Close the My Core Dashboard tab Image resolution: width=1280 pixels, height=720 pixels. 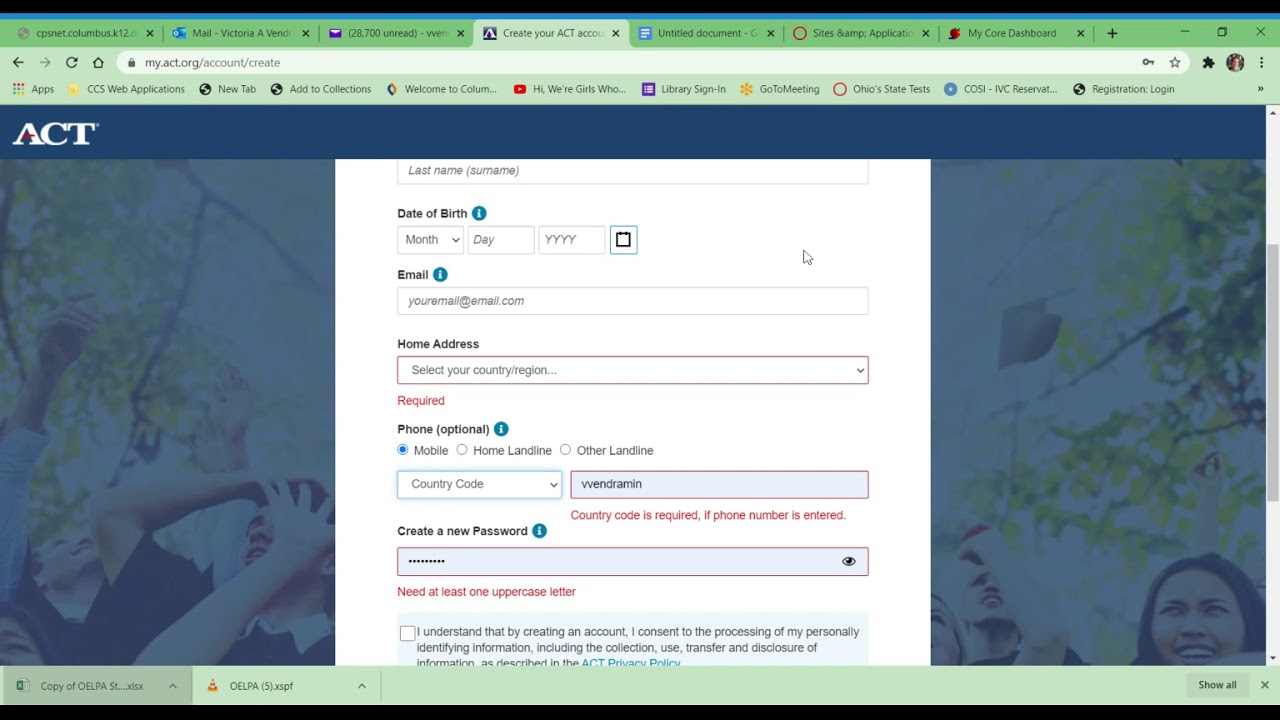(x=1081, y=33)
